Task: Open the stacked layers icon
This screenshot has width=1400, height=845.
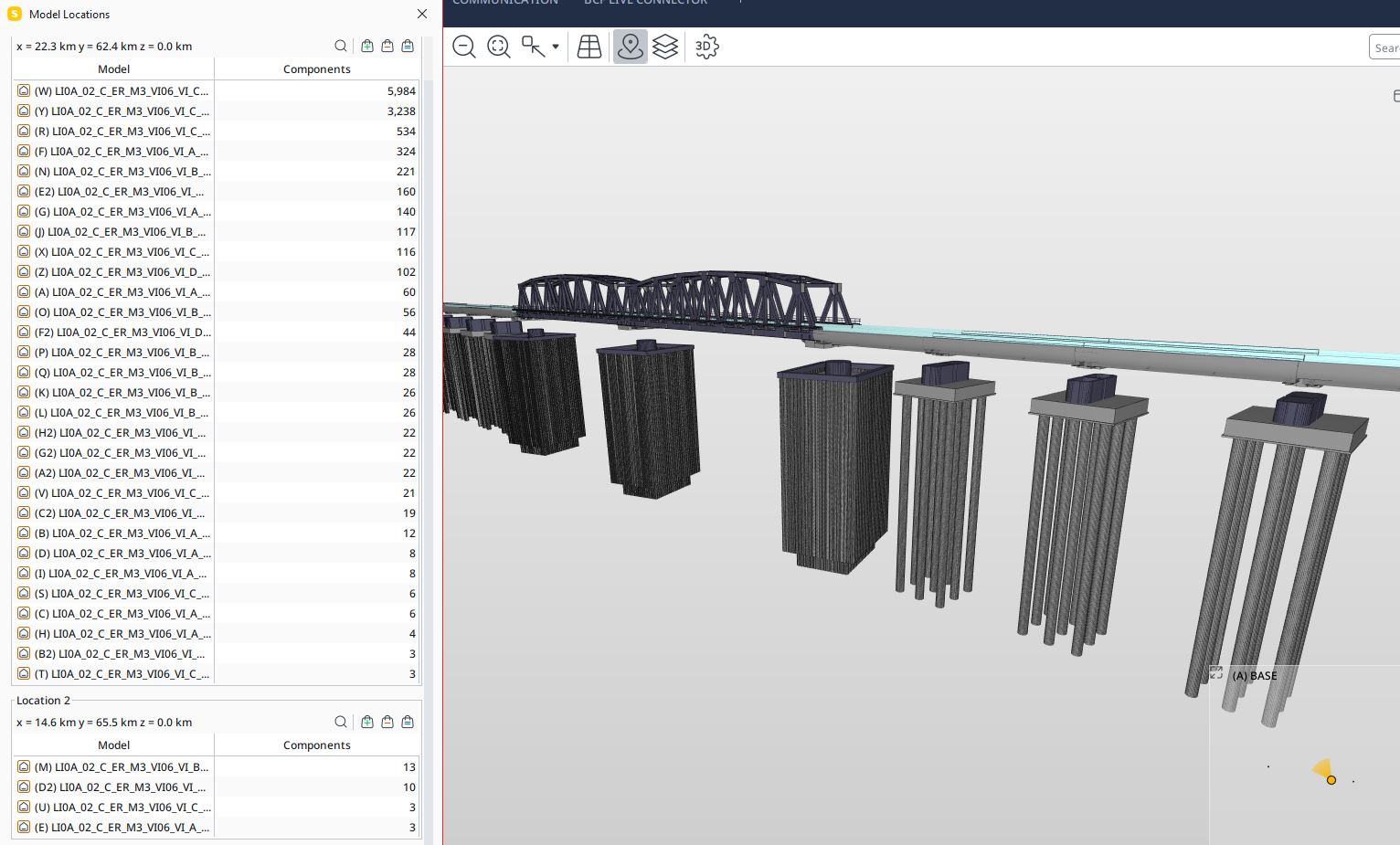Action: (x=665, y=47)
